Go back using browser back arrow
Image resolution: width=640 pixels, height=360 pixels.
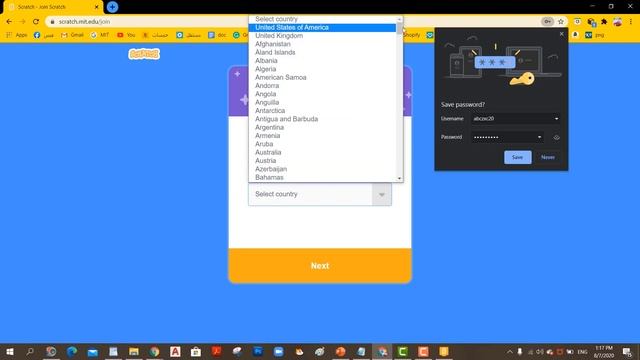tap(9, 22)
